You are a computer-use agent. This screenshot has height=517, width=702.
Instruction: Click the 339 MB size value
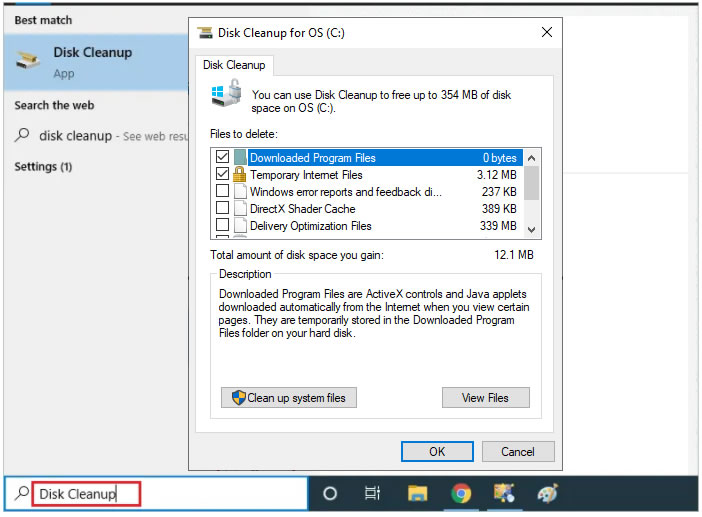tap(498, 226)
